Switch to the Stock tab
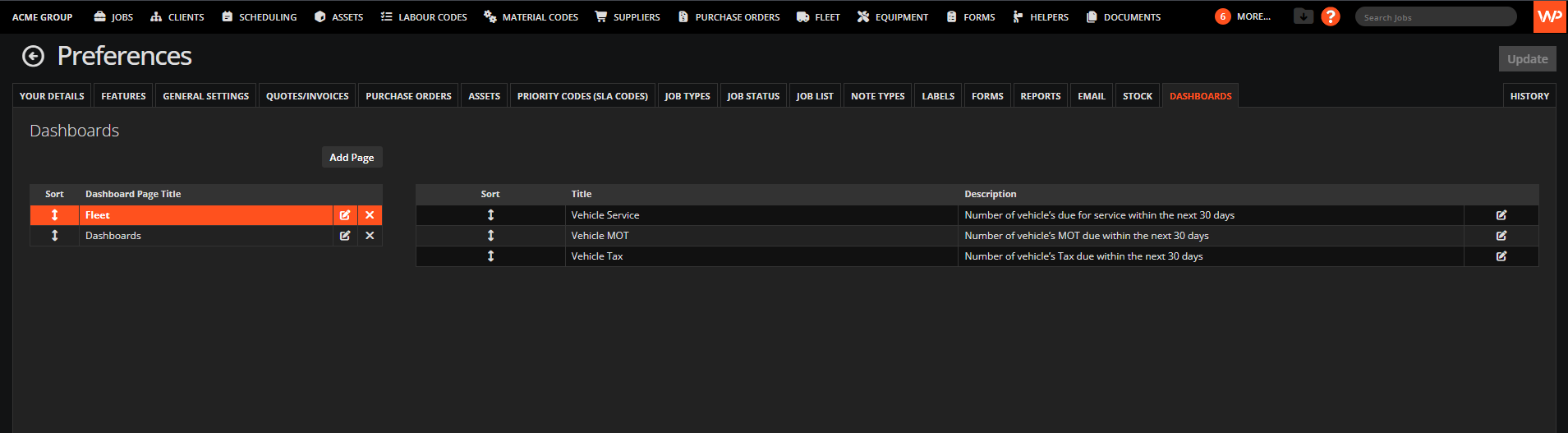The width and height of the screenshot is (1568, 433). pyautogui.click(x=1138, y=95)
